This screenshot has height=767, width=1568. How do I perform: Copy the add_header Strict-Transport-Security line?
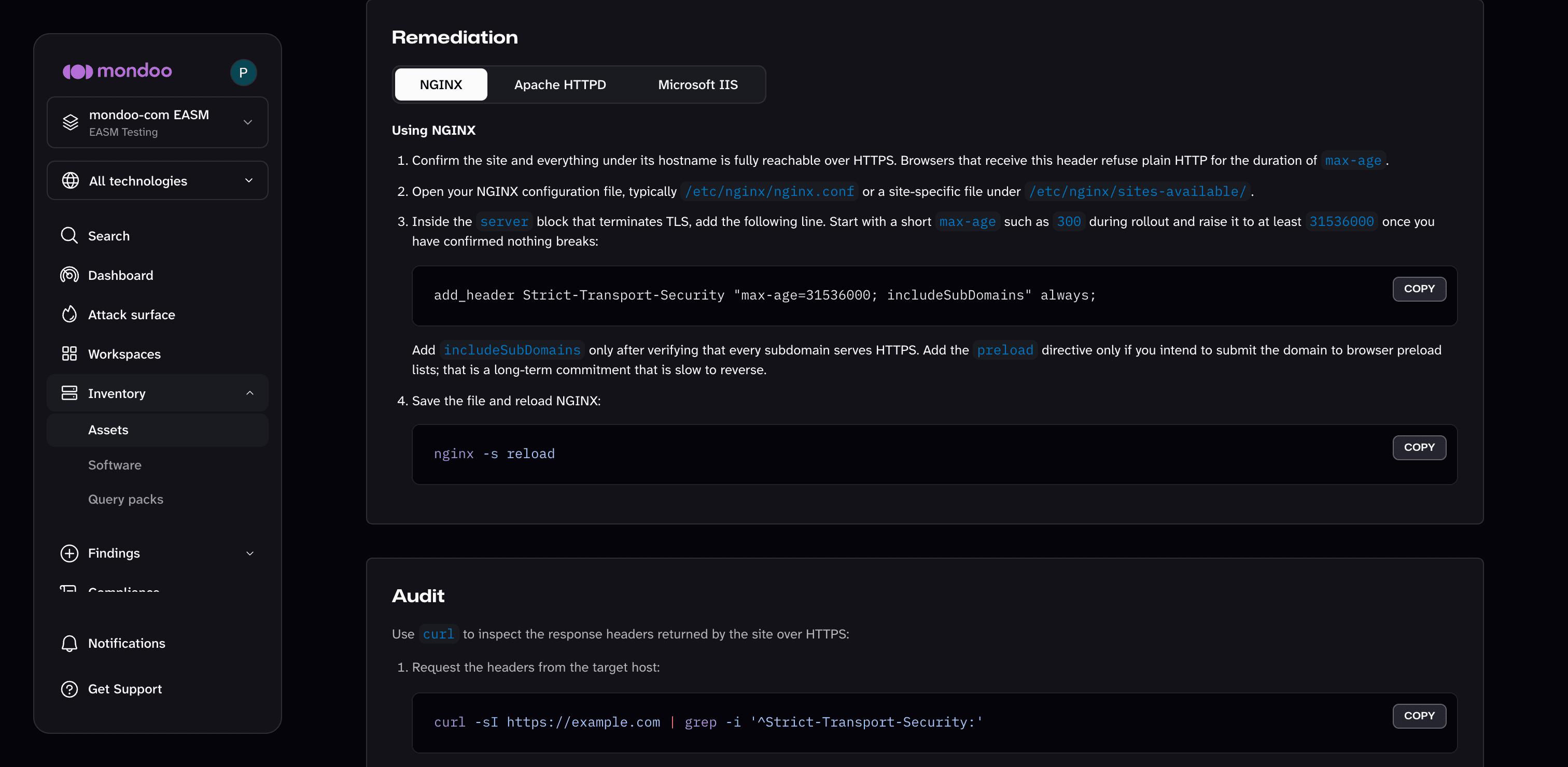pos(1419,289)
